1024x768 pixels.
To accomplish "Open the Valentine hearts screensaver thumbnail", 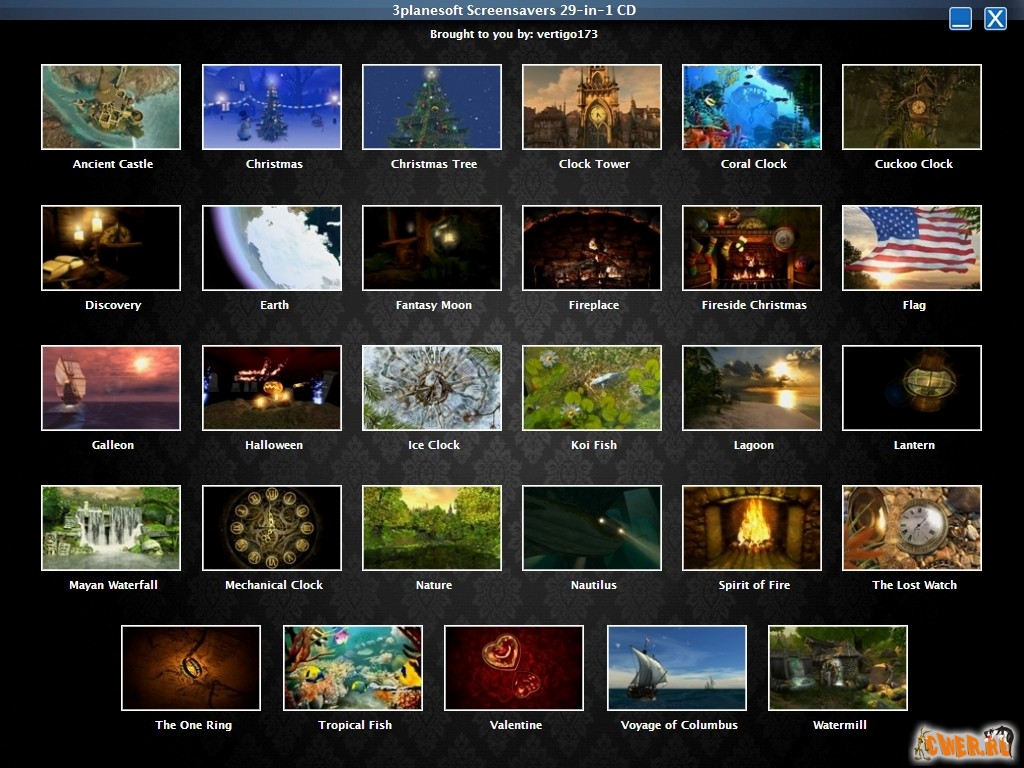I will (x=513, y=668).
